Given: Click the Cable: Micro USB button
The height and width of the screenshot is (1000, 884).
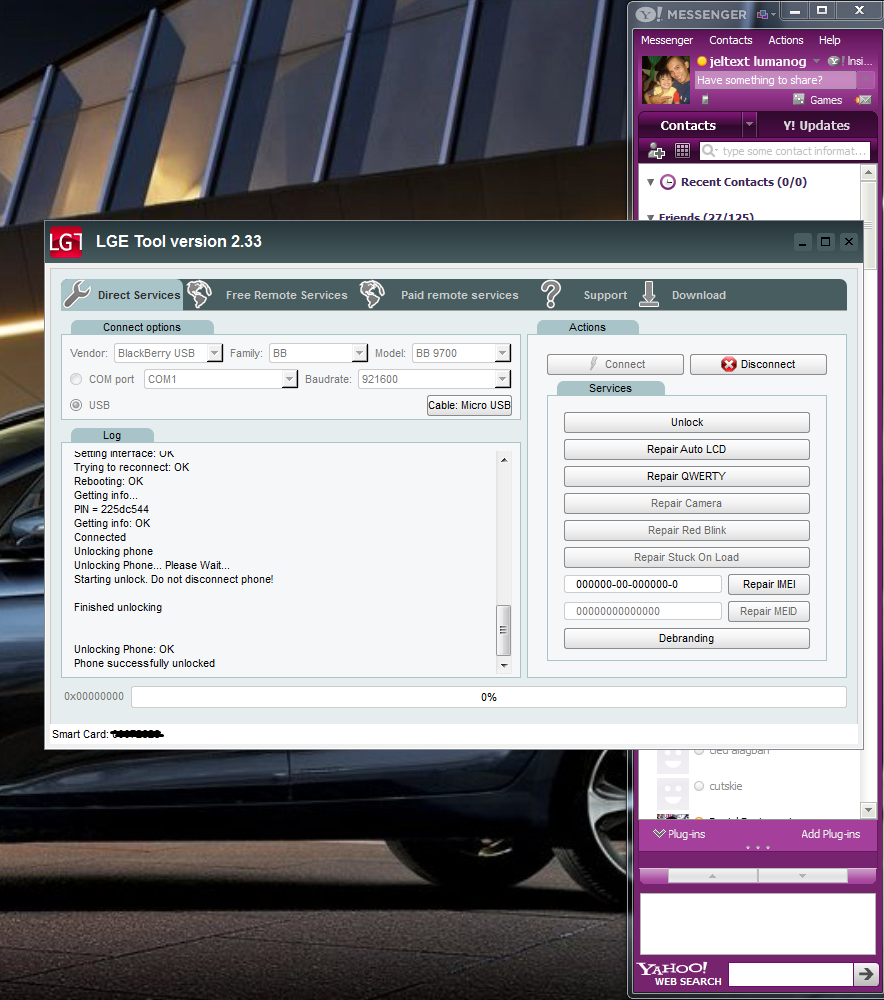Looking at the screenshot, I should (469, 405).
